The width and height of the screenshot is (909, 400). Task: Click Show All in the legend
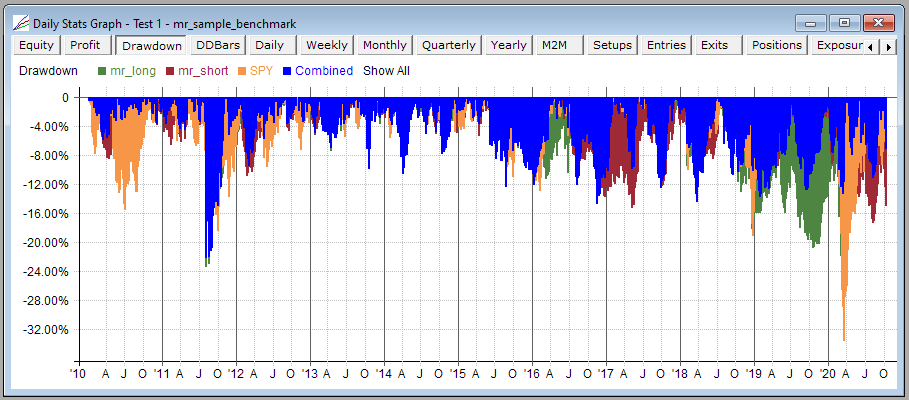tap(386, 71)
